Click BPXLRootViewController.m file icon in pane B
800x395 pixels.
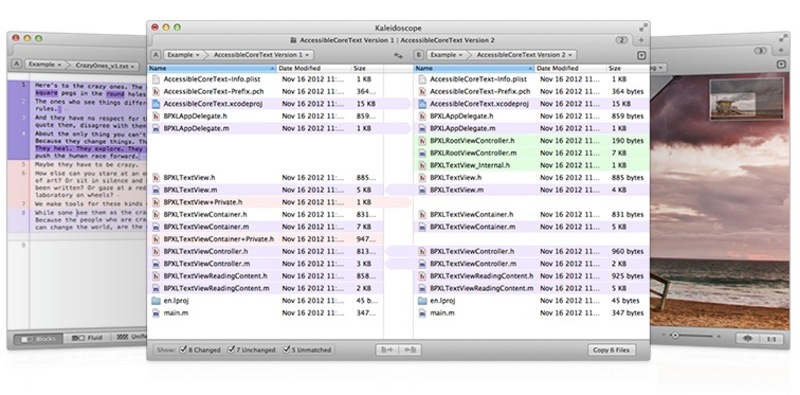click(x=422, y=153)
